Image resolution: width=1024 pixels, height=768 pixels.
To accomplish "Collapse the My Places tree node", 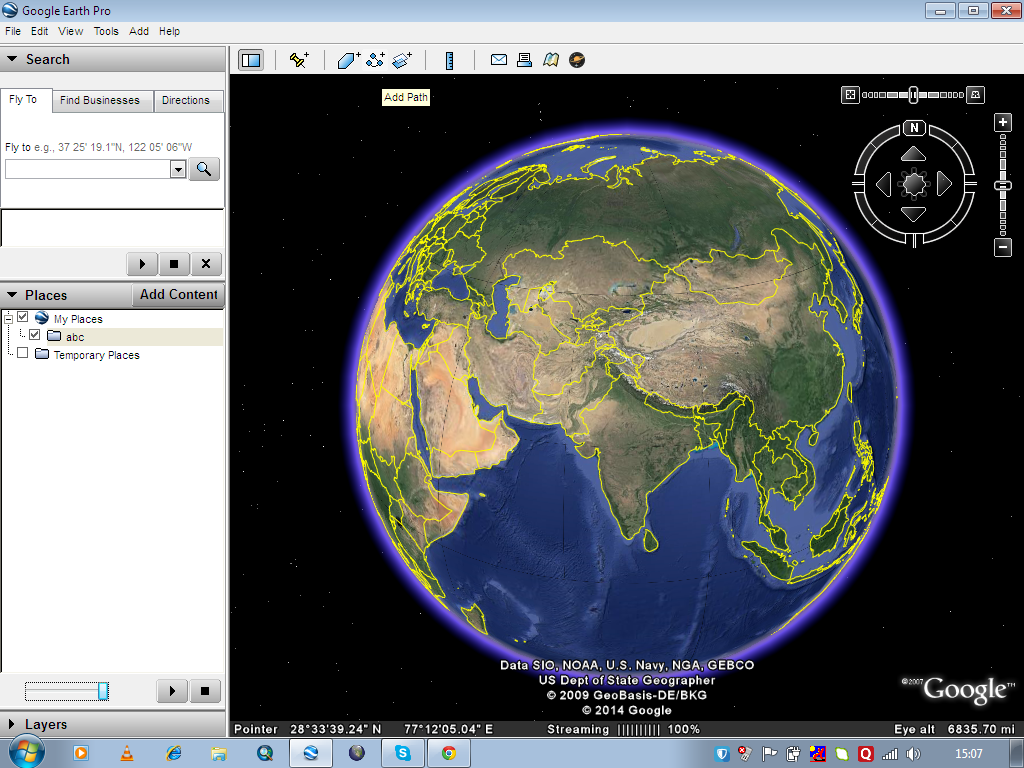I will tap(9, 318).
